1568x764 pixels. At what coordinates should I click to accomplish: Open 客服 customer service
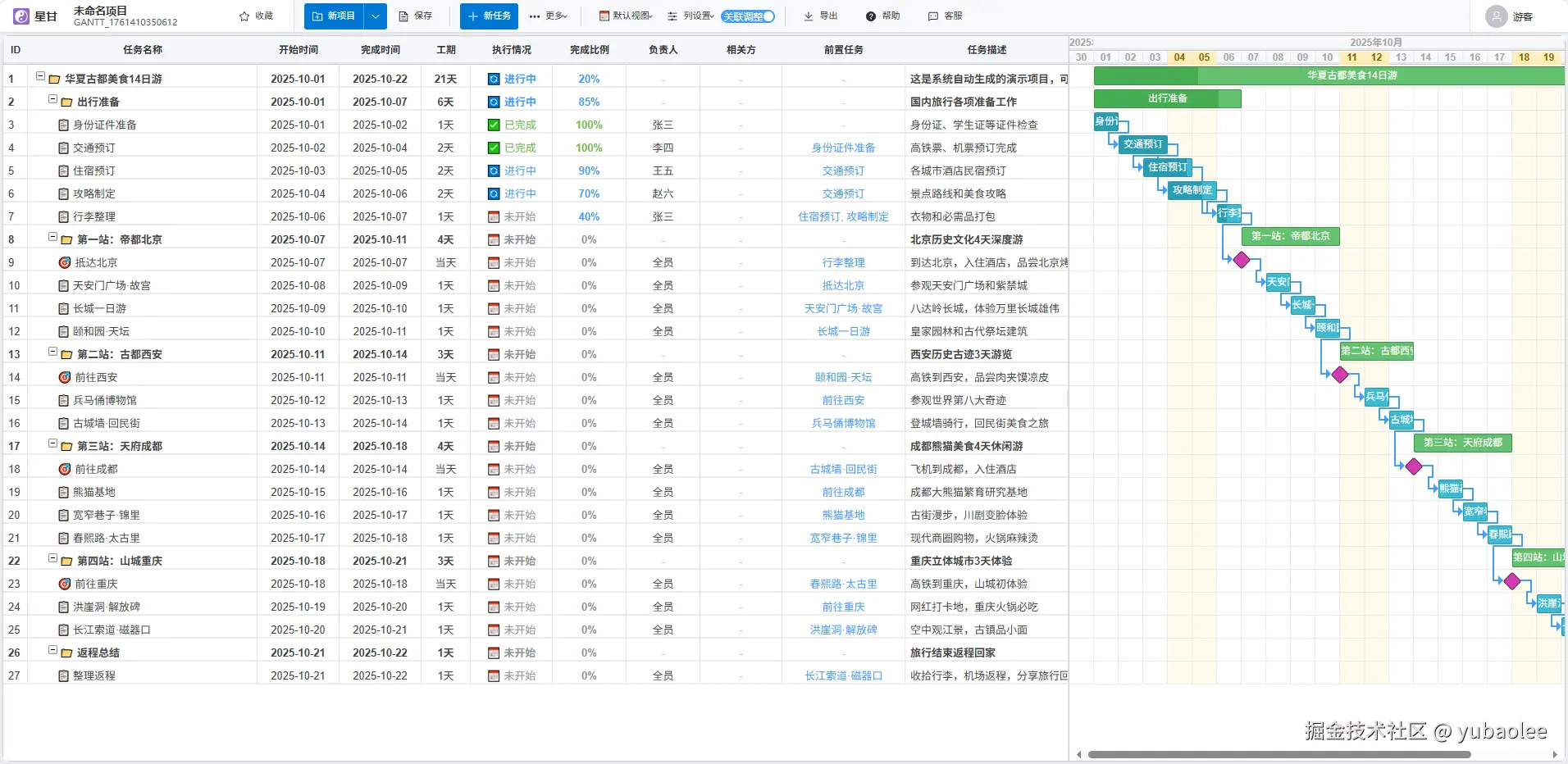[x=945, y=16]
